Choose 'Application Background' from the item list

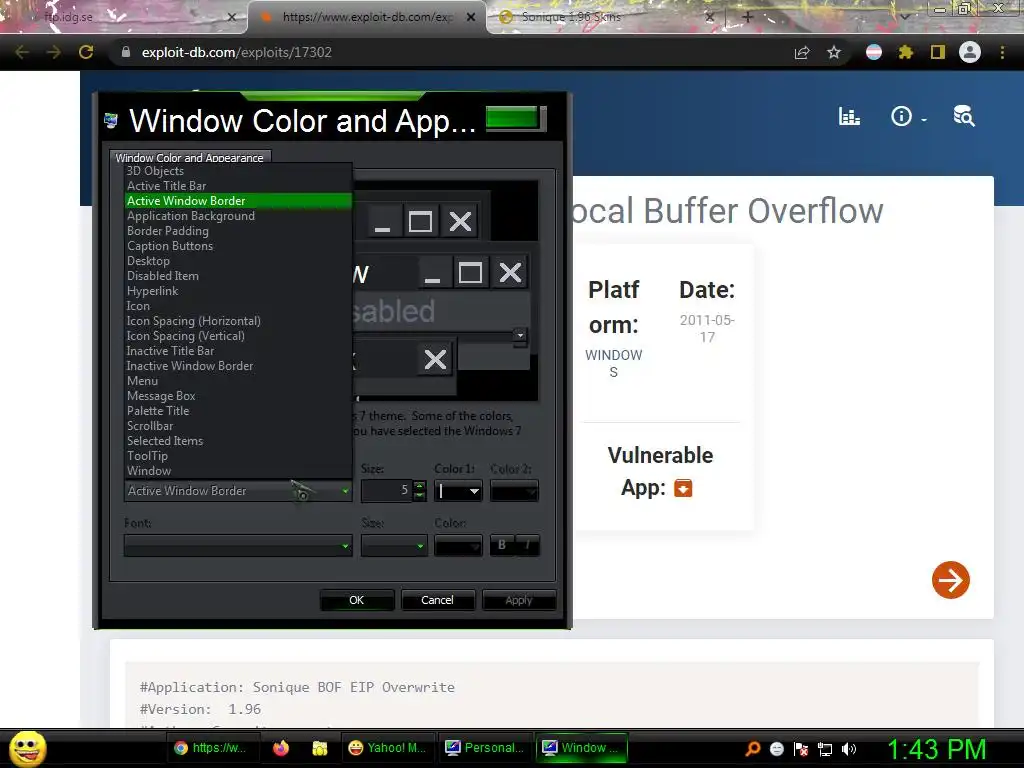pos(238,216)
